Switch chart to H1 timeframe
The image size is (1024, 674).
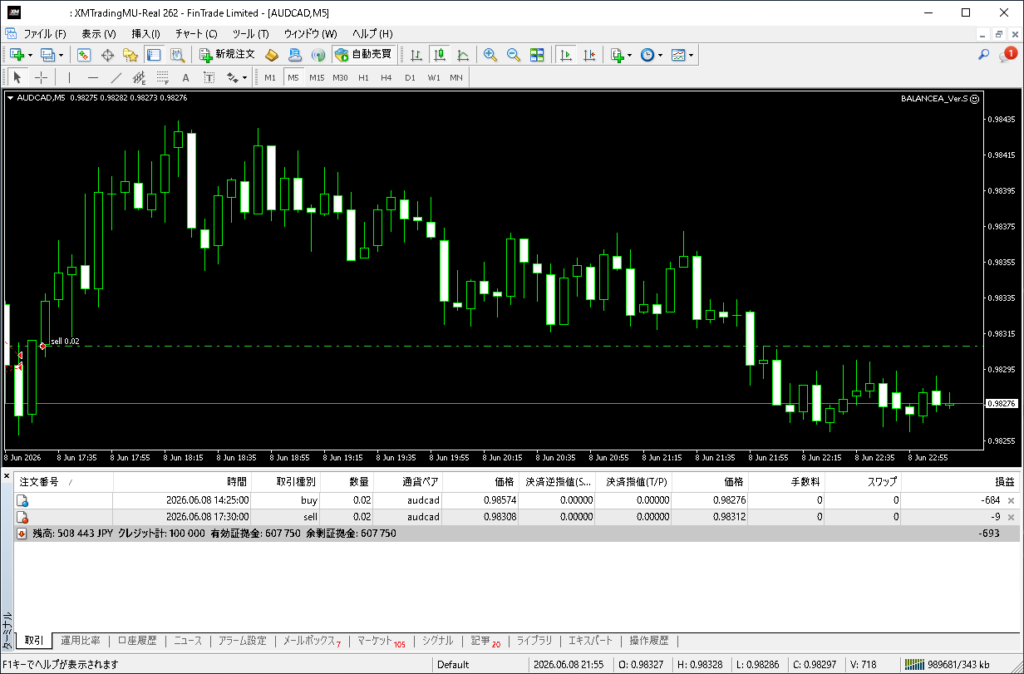click(x=364, y=78)
